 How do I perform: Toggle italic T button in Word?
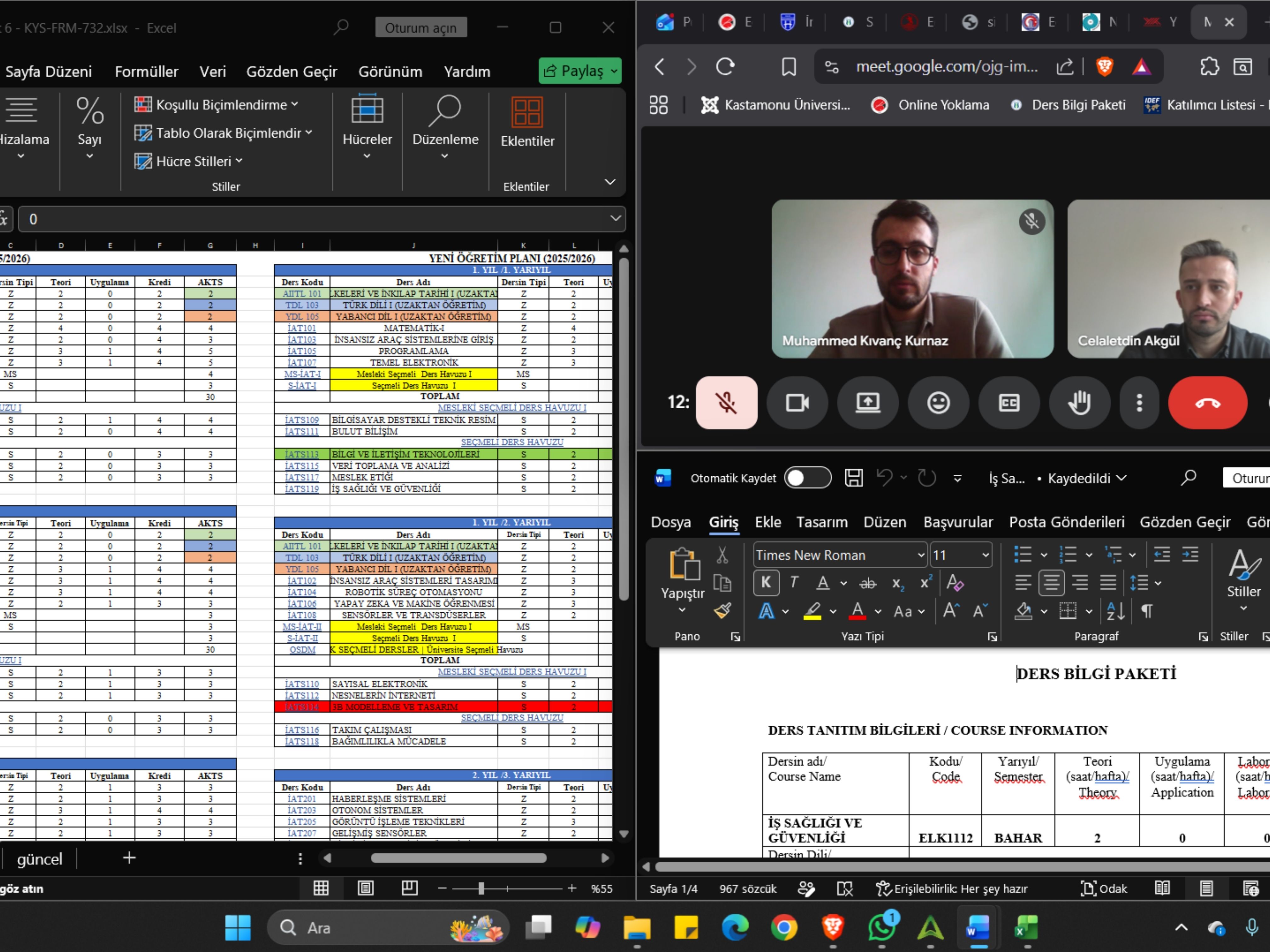(794, 582)
